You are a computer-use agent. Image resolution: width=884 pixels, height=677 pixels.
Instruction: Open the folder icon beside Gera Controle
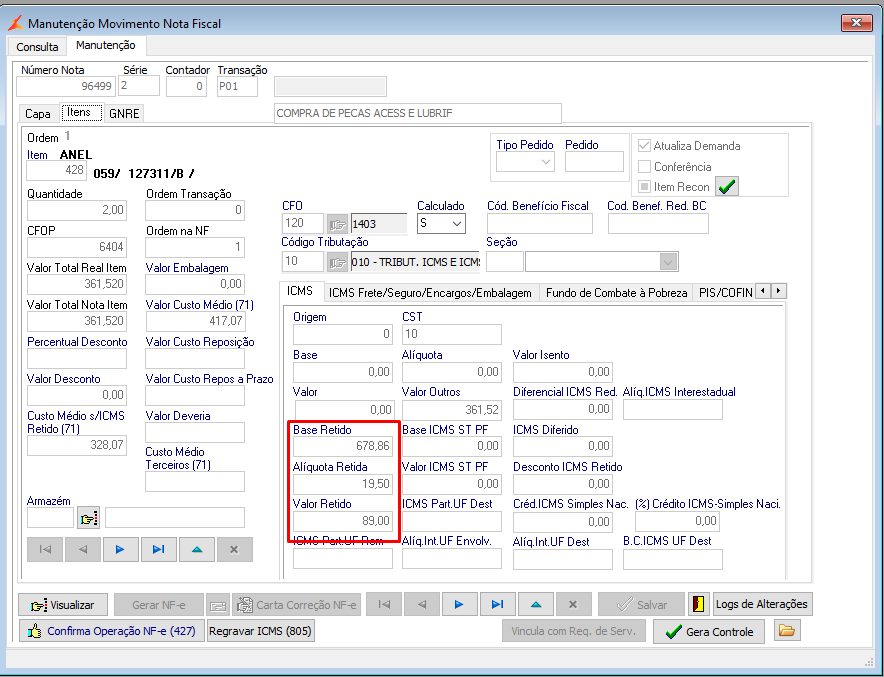tap(787, 631)
